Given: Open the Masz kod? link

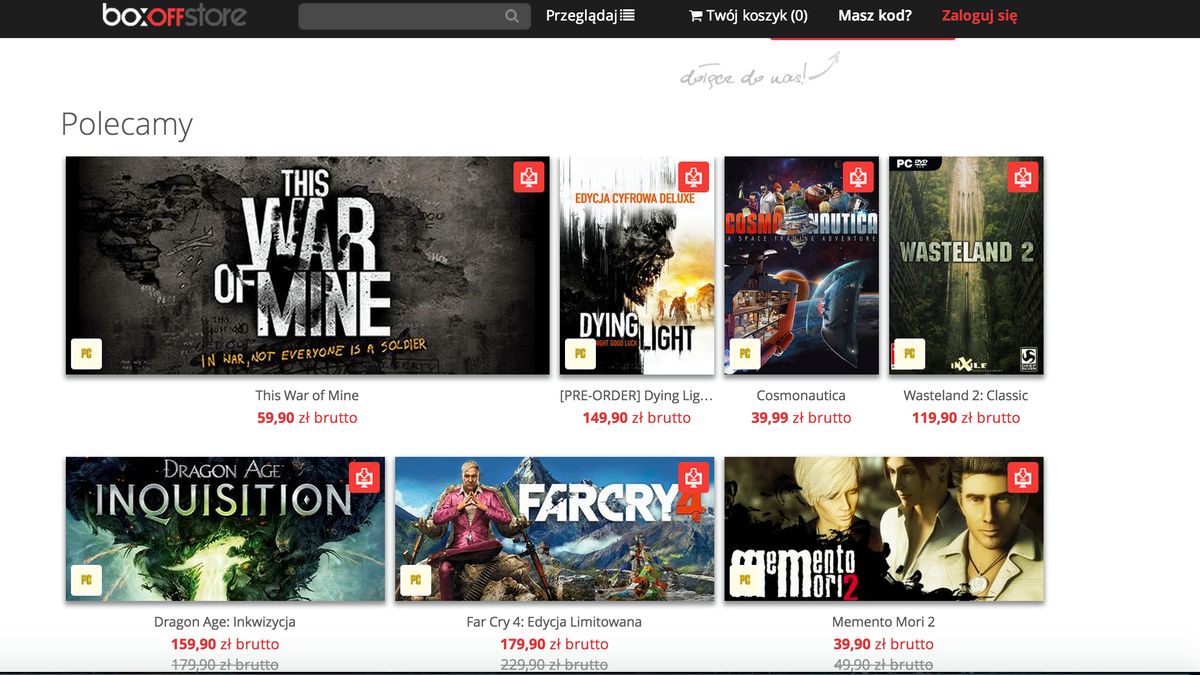Looking at the screenshot, I should (x=875, y=15).
